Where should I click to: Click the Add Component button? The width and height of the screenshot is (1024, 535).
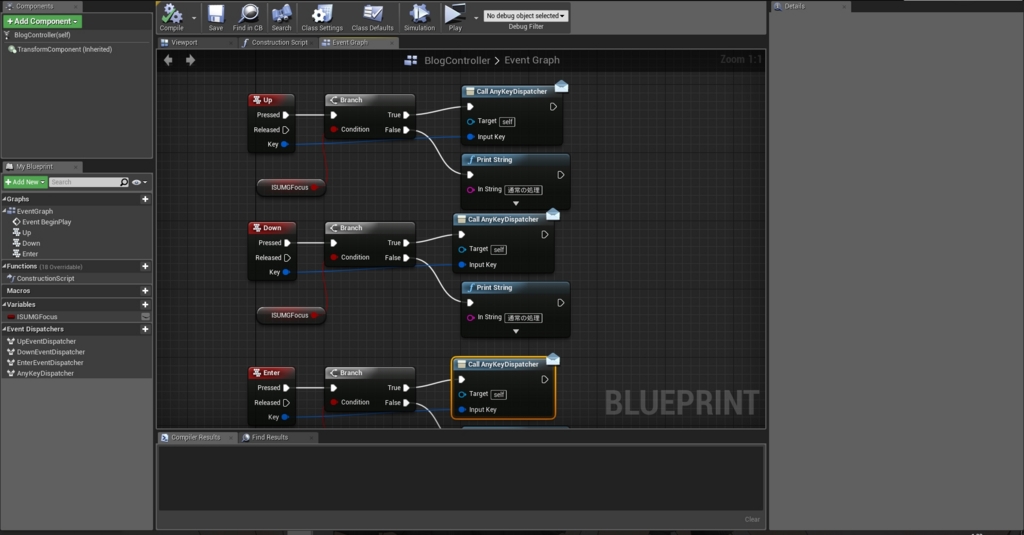coord(42,22)
